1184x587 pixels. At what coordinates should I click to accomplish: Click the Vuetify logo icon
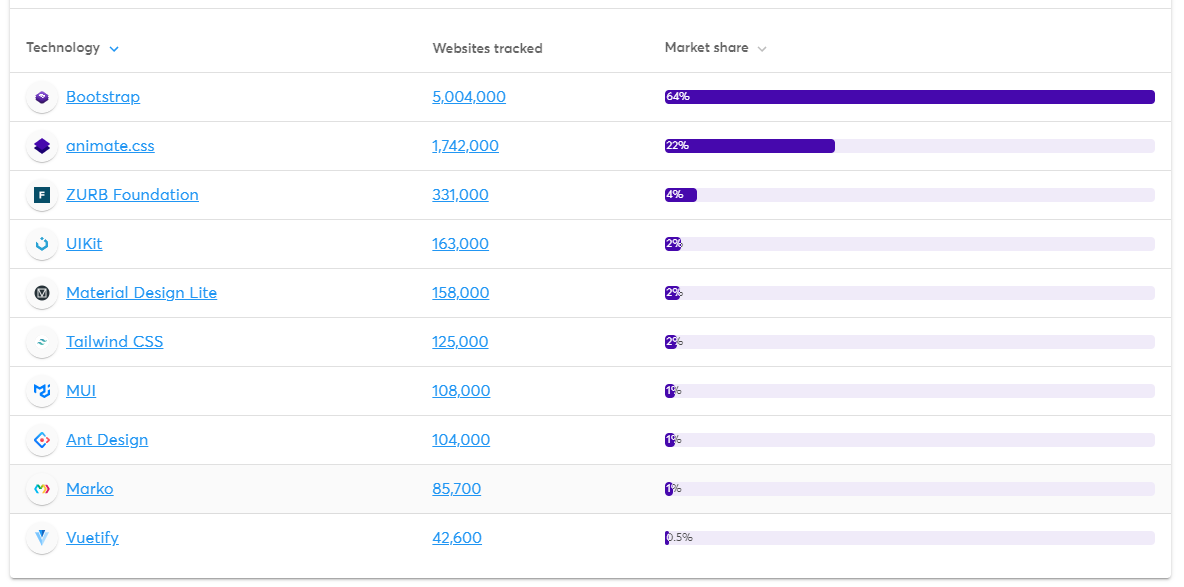click(x=42, y=538)
